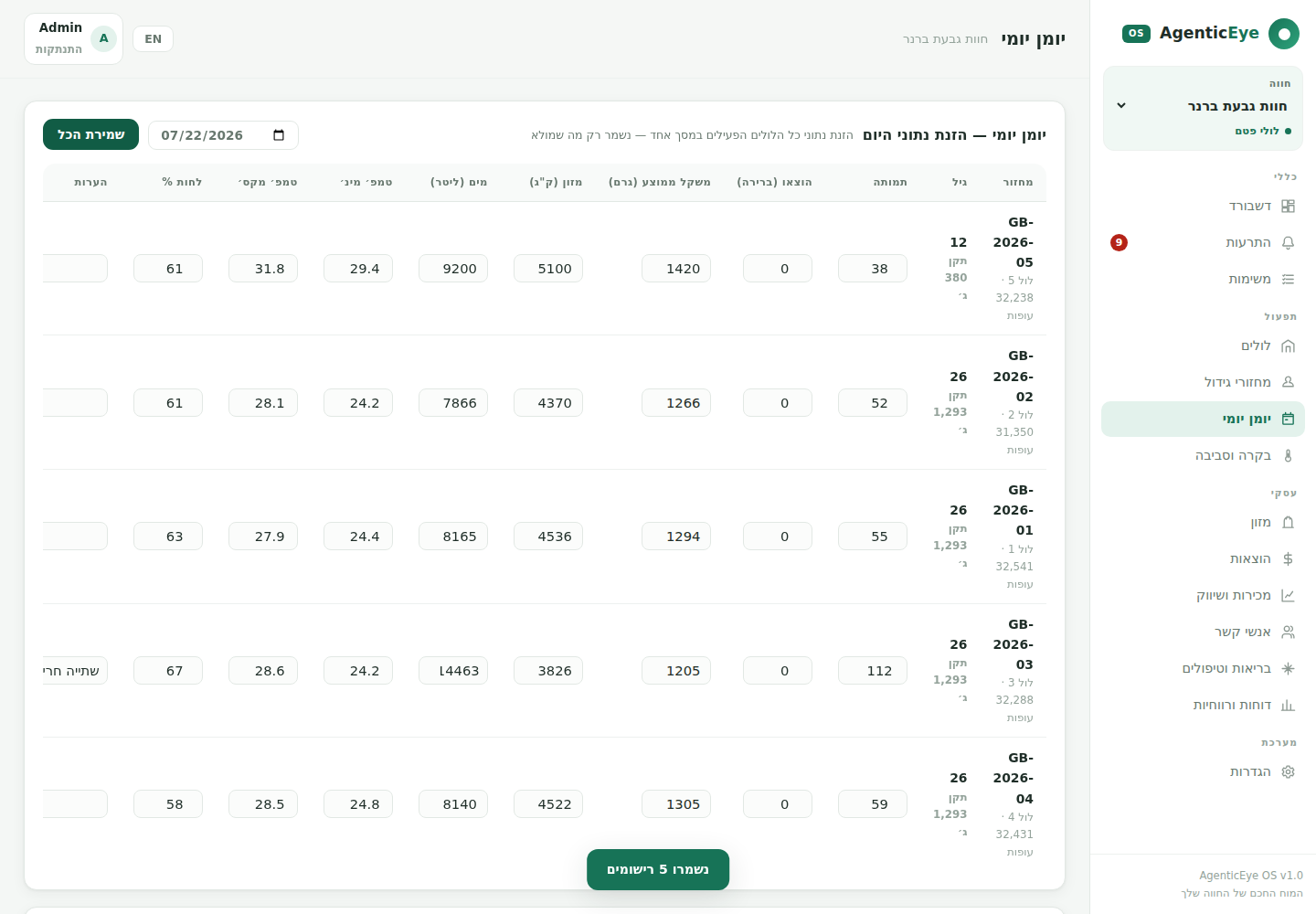Open the הגדרות gear icon
The height and width of the screenshot is (914, 1316).
[x=1288, y=772]
